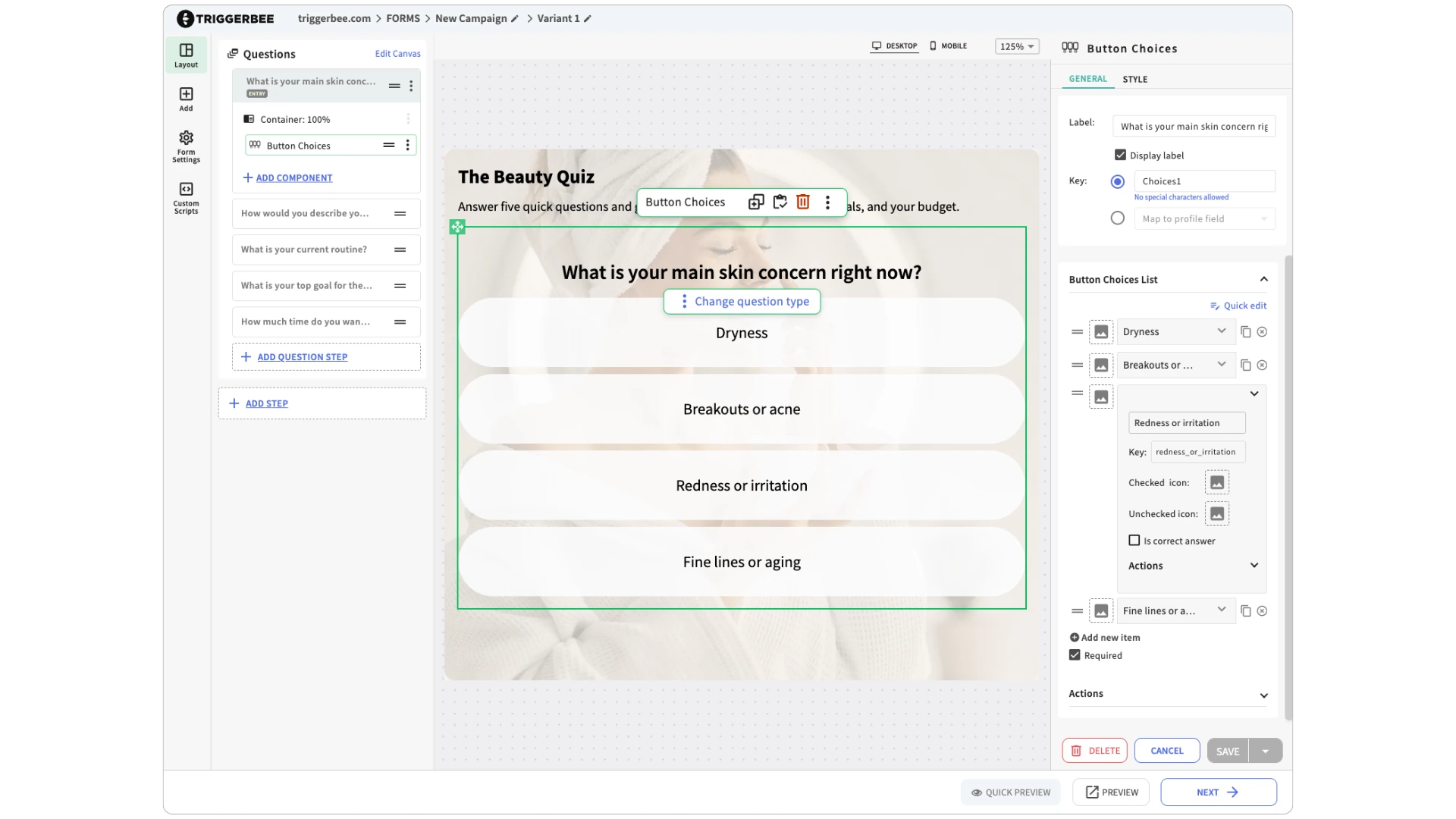Uncheck the Display label checkbox
Viewport: 1456px width, 819px height.
pyautogui.click(x=1120, y=155)
